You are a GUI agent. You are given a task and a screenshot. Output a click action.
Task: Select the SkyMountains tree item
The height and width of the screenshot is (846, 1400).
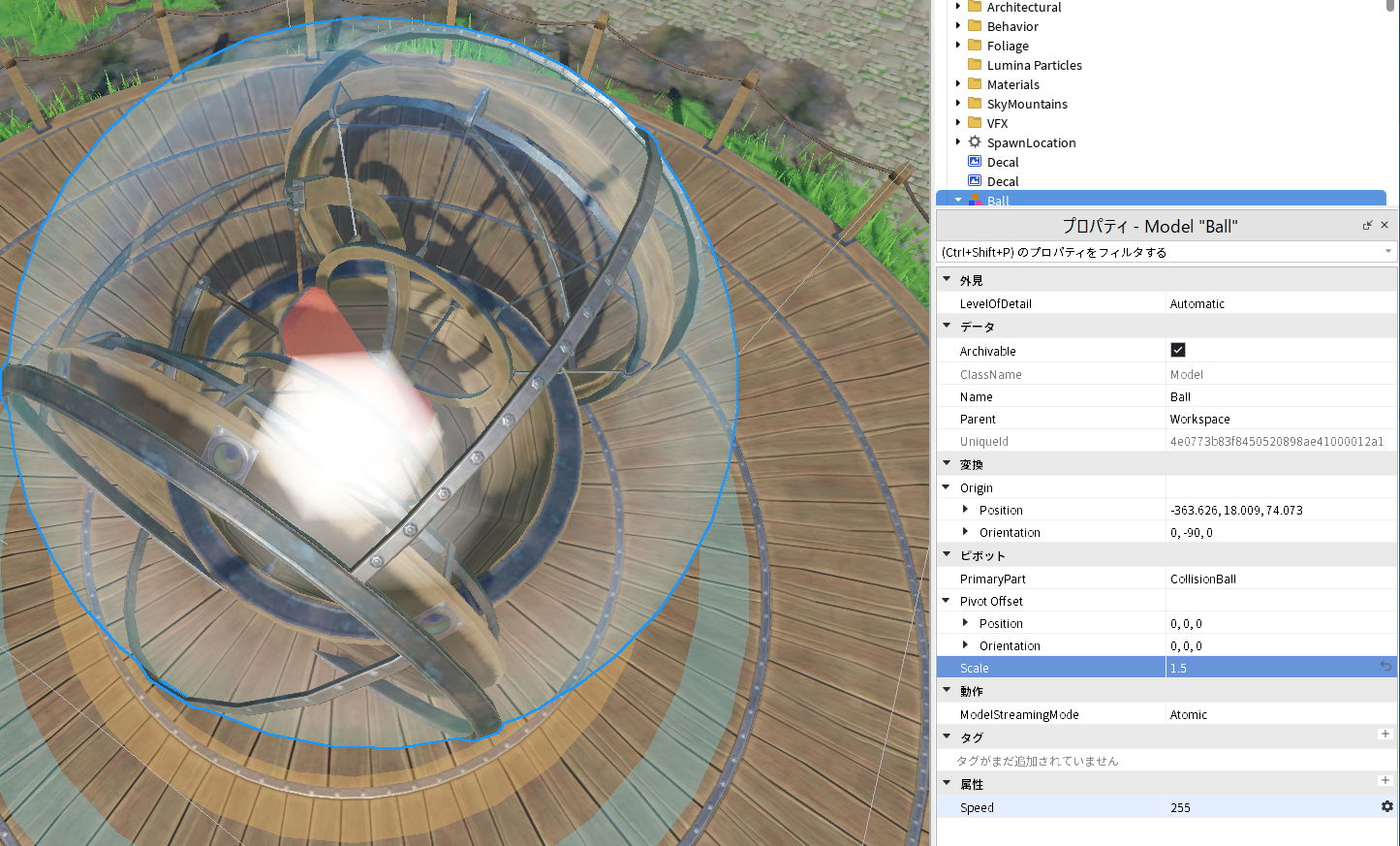(1027, 104)
